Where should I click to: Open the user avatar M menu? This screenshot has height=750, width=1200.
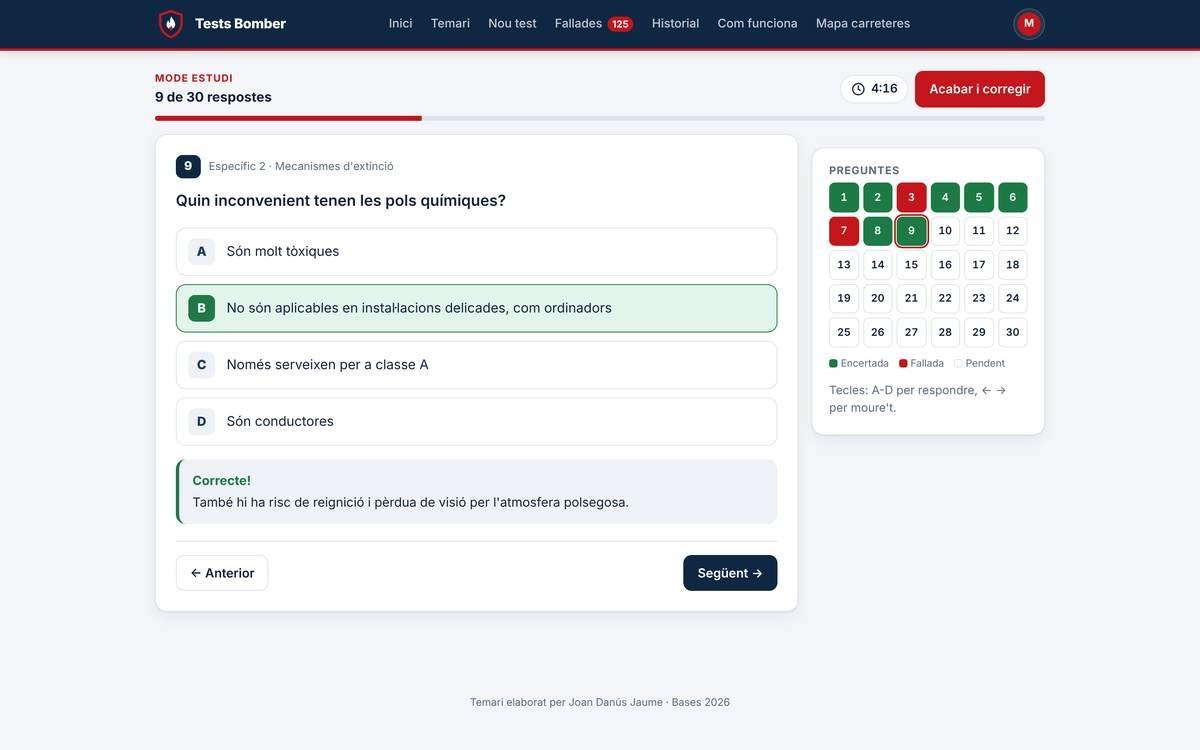[1029, 23]
